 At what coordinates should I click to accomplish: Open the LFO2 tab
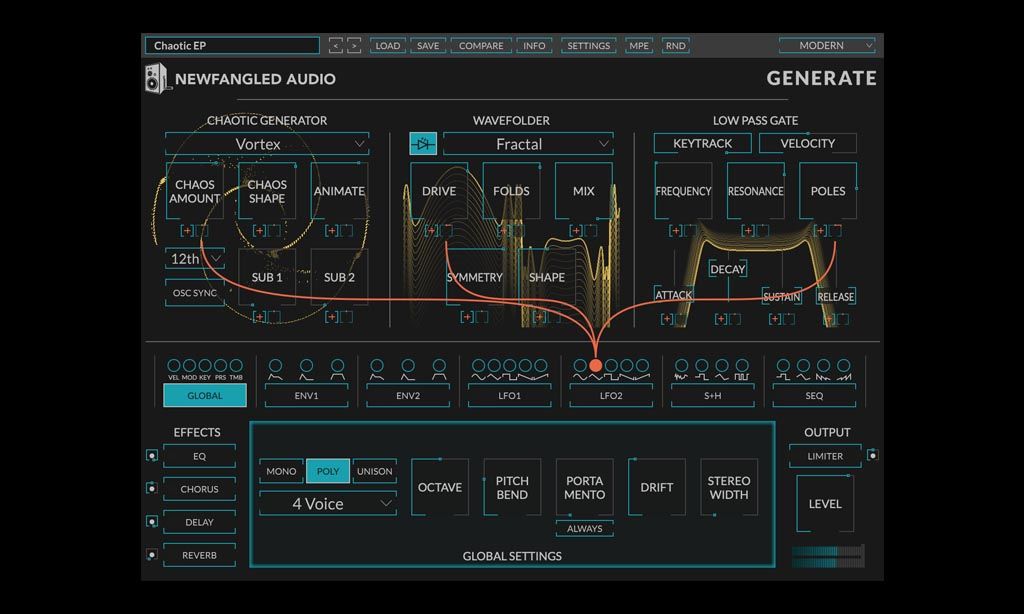coord(611,395)
